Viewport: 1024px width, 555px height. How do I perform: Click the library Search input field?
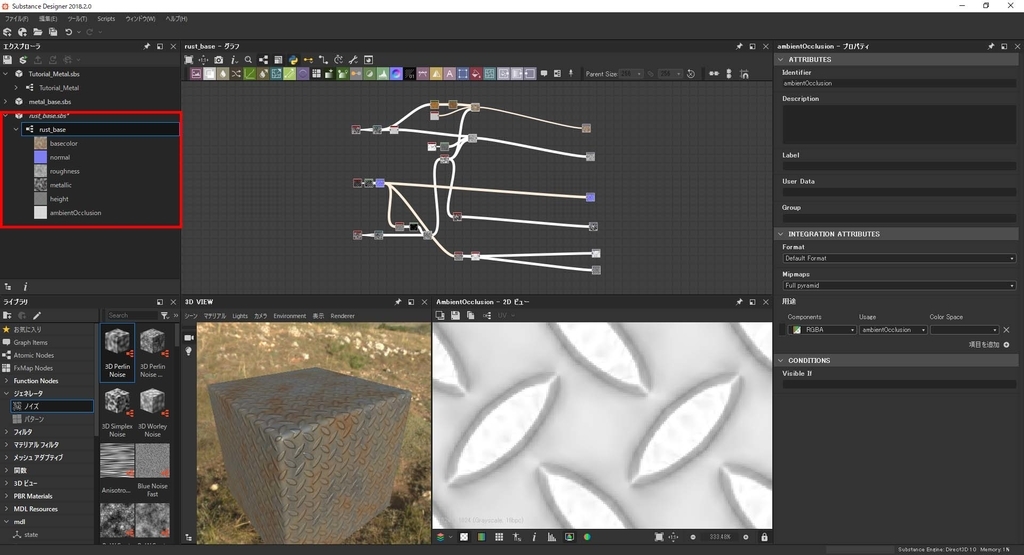(131, 315)
